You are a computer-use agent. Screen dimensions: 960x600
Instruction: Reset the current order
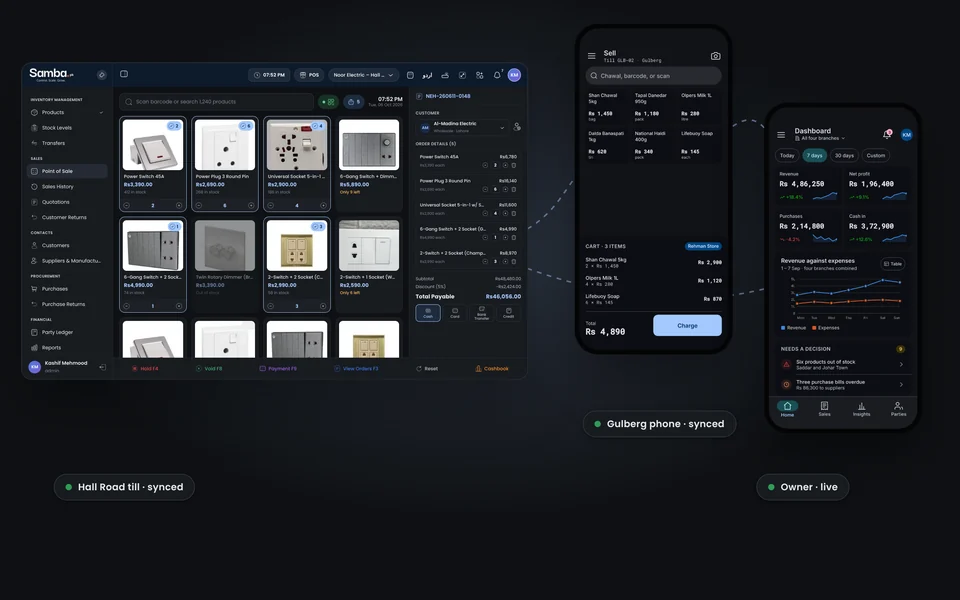tap(427, 369)
